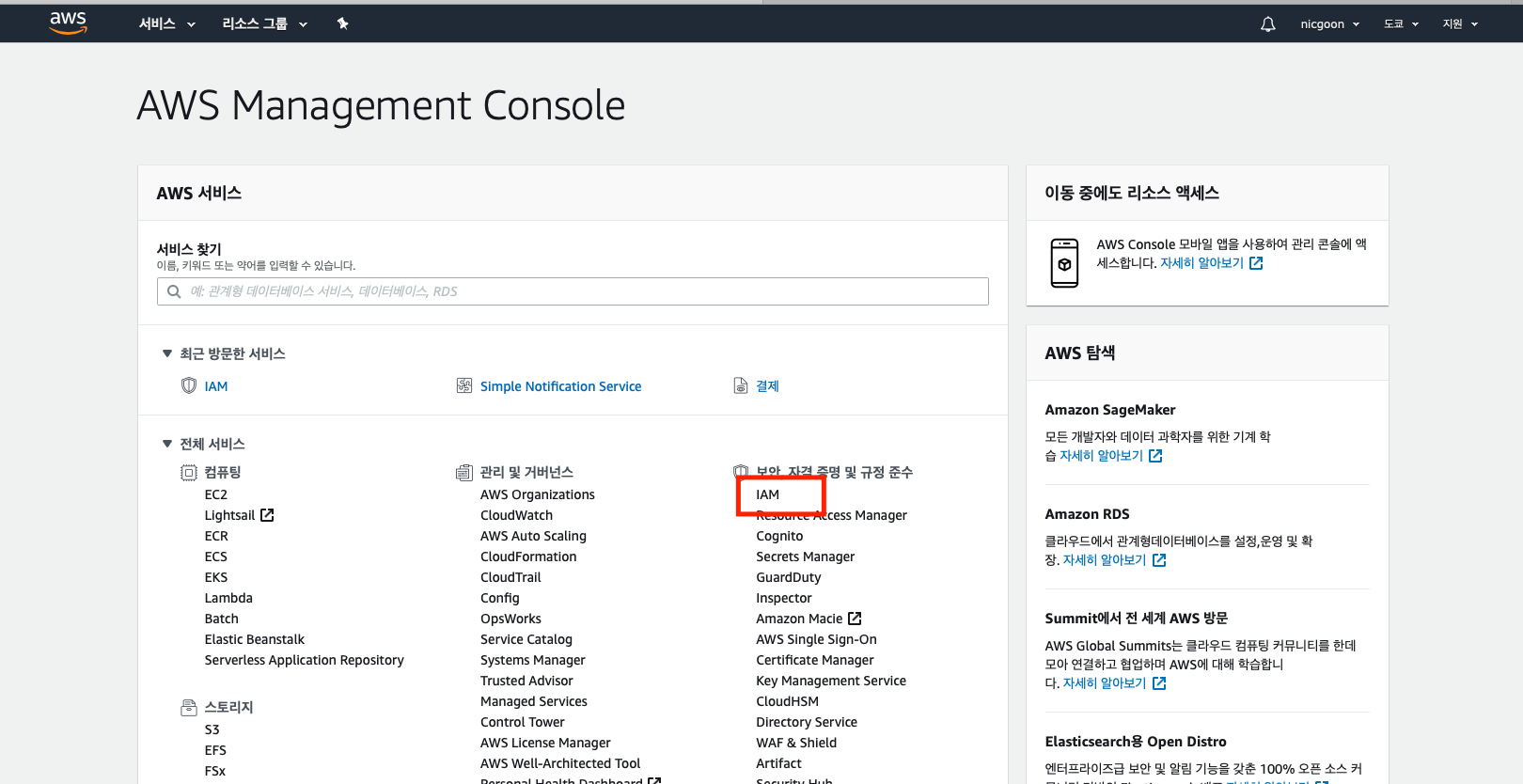This screenshot has width=1523, height=784.
Task: Open AWS License Manager
Action: (545, 743)
